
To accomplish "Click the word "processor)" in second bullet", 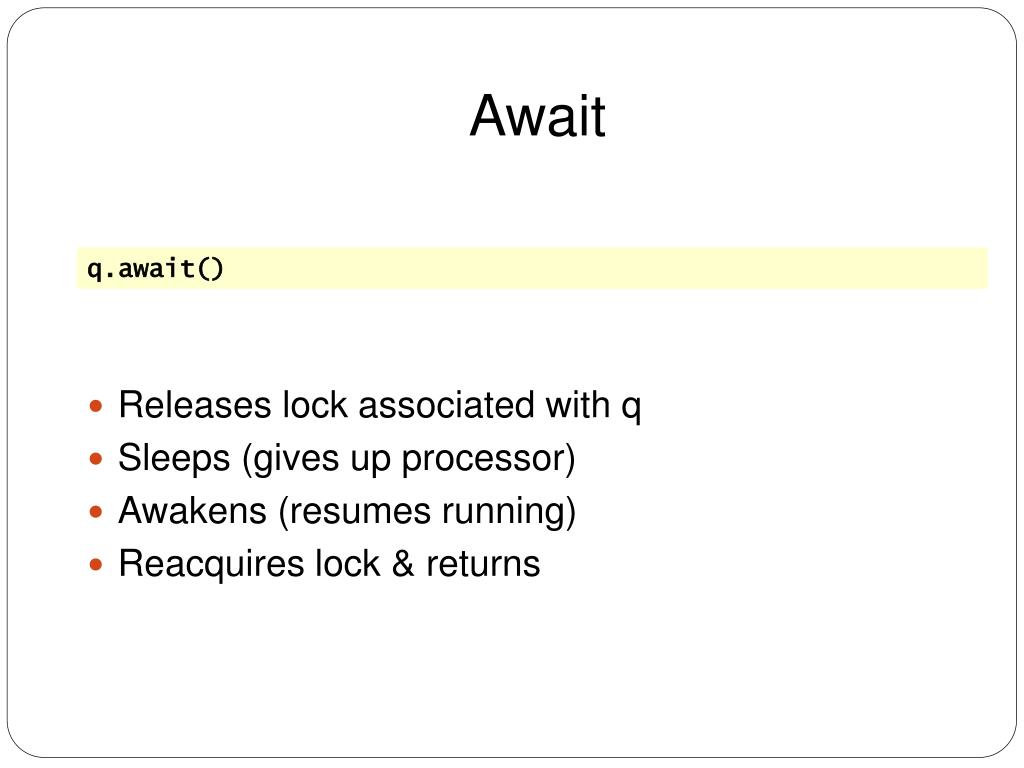I will [488, 459].
